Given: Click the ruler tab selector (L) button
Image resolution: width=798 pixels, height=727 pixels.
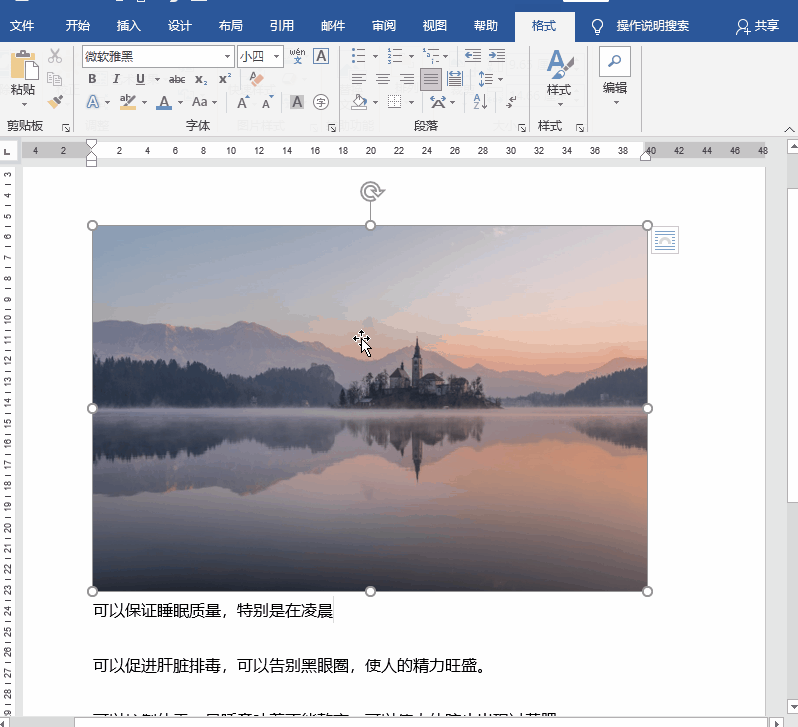Looking at the screenshot, I should [7, 151].
